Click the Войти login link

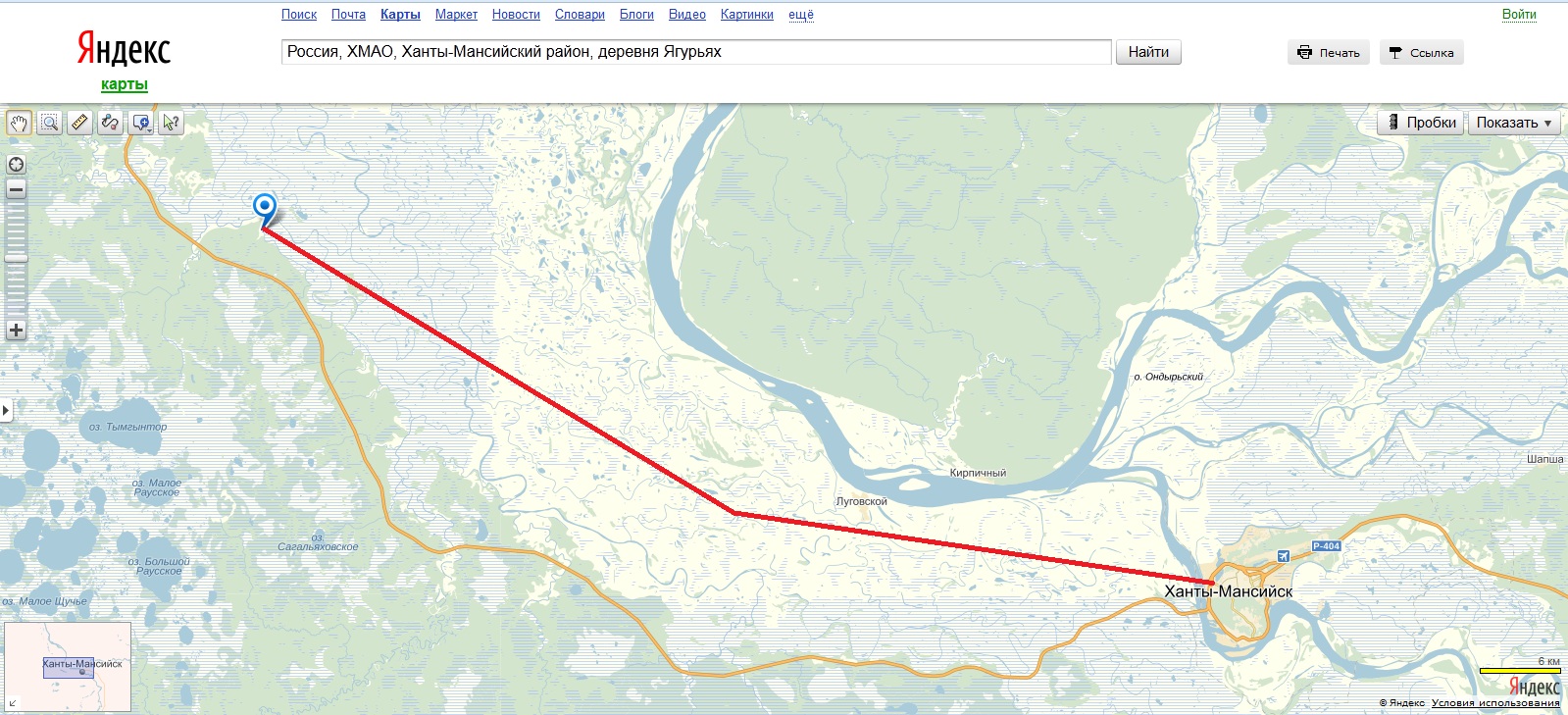pyautogui.click(x=1519, y=15)
